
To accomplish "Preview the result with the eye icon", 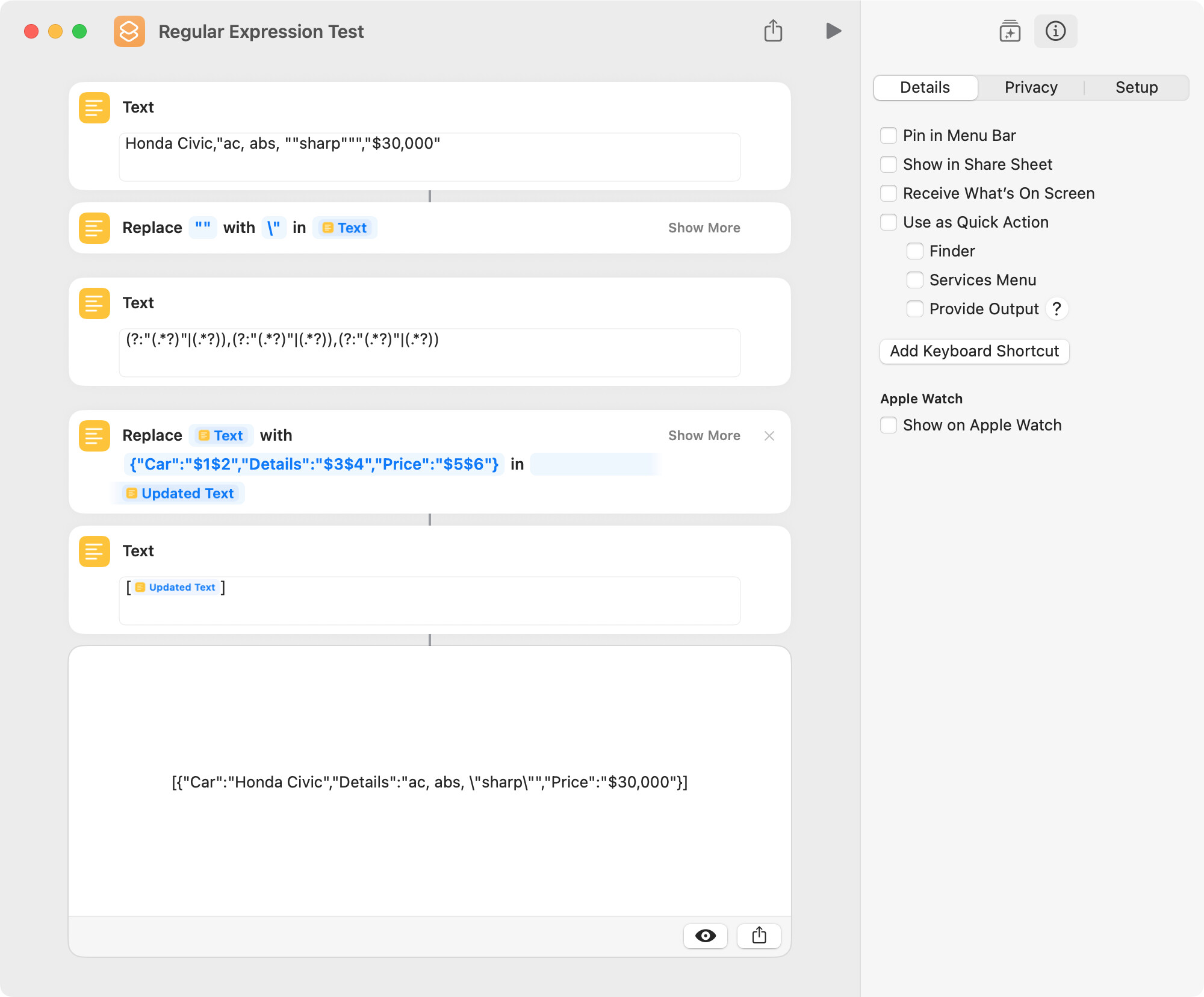I will coord(706,936).
